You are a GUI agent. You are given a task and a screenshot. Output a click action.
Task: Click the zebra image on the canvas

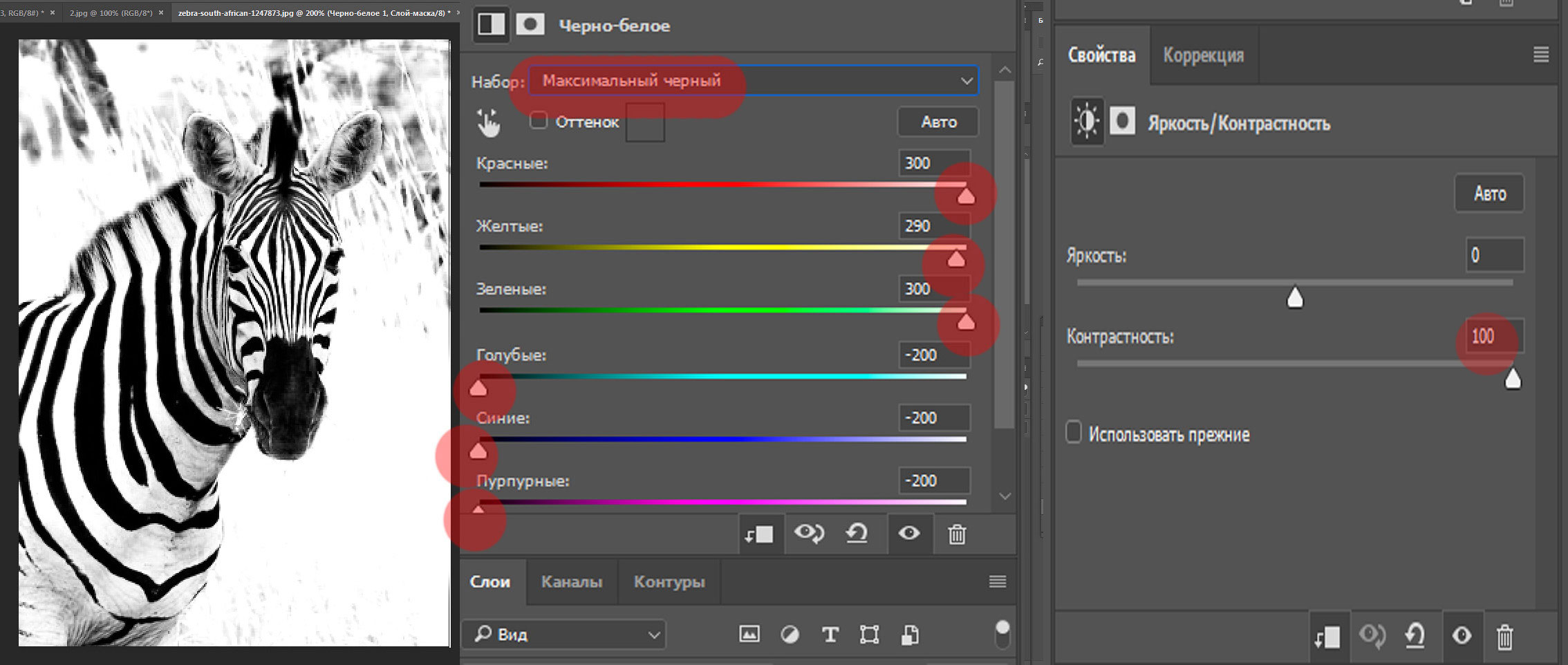(234, 343)
